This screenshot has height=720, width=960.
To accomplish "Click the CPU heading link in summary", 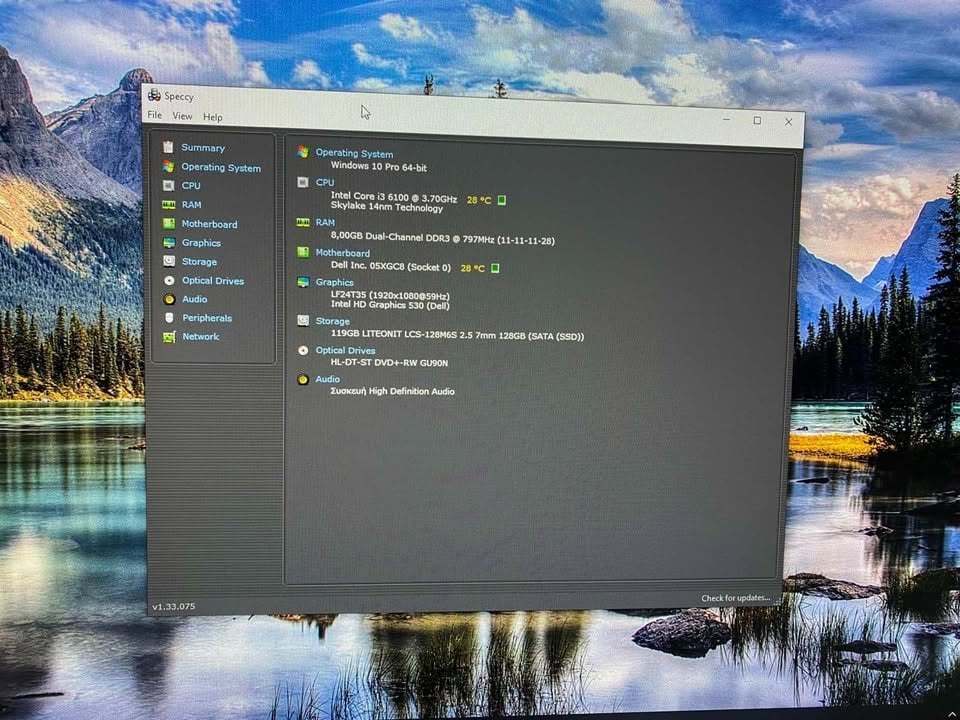I will point(324,182).
